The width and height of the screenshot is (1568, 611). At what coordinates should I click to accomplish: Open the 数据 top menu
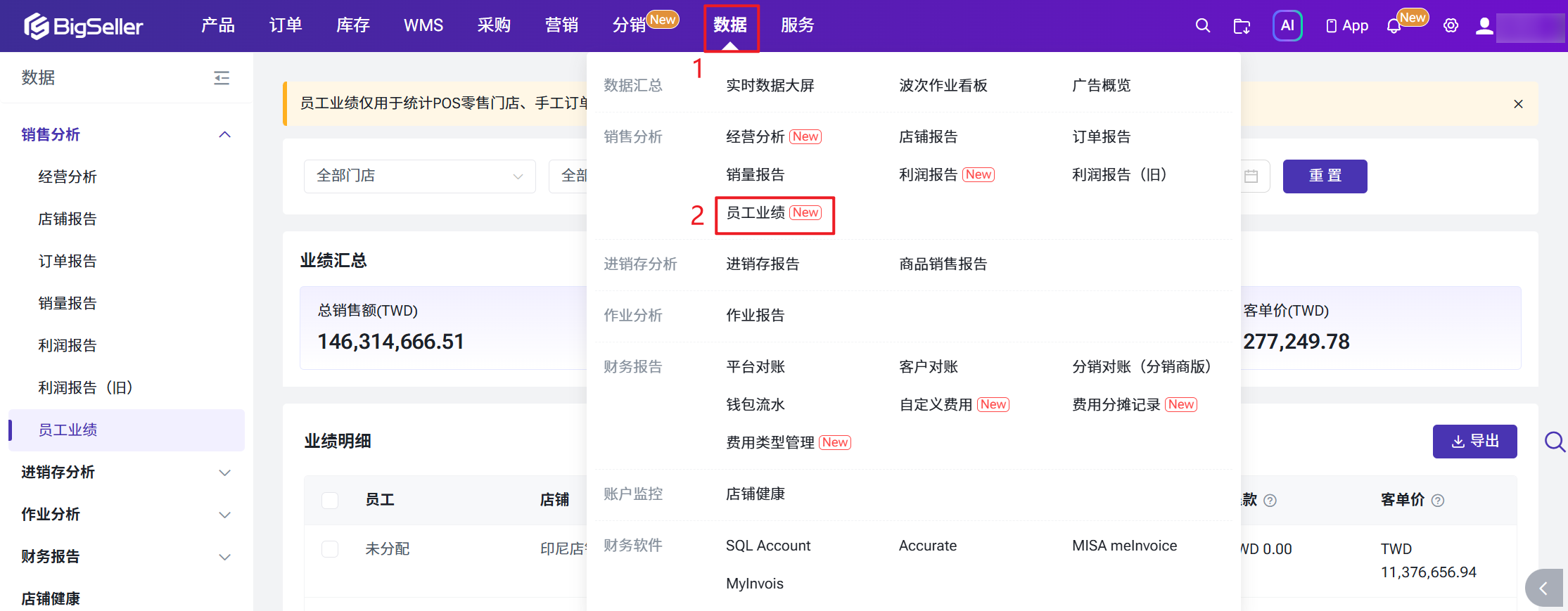(x=730, y=26)
